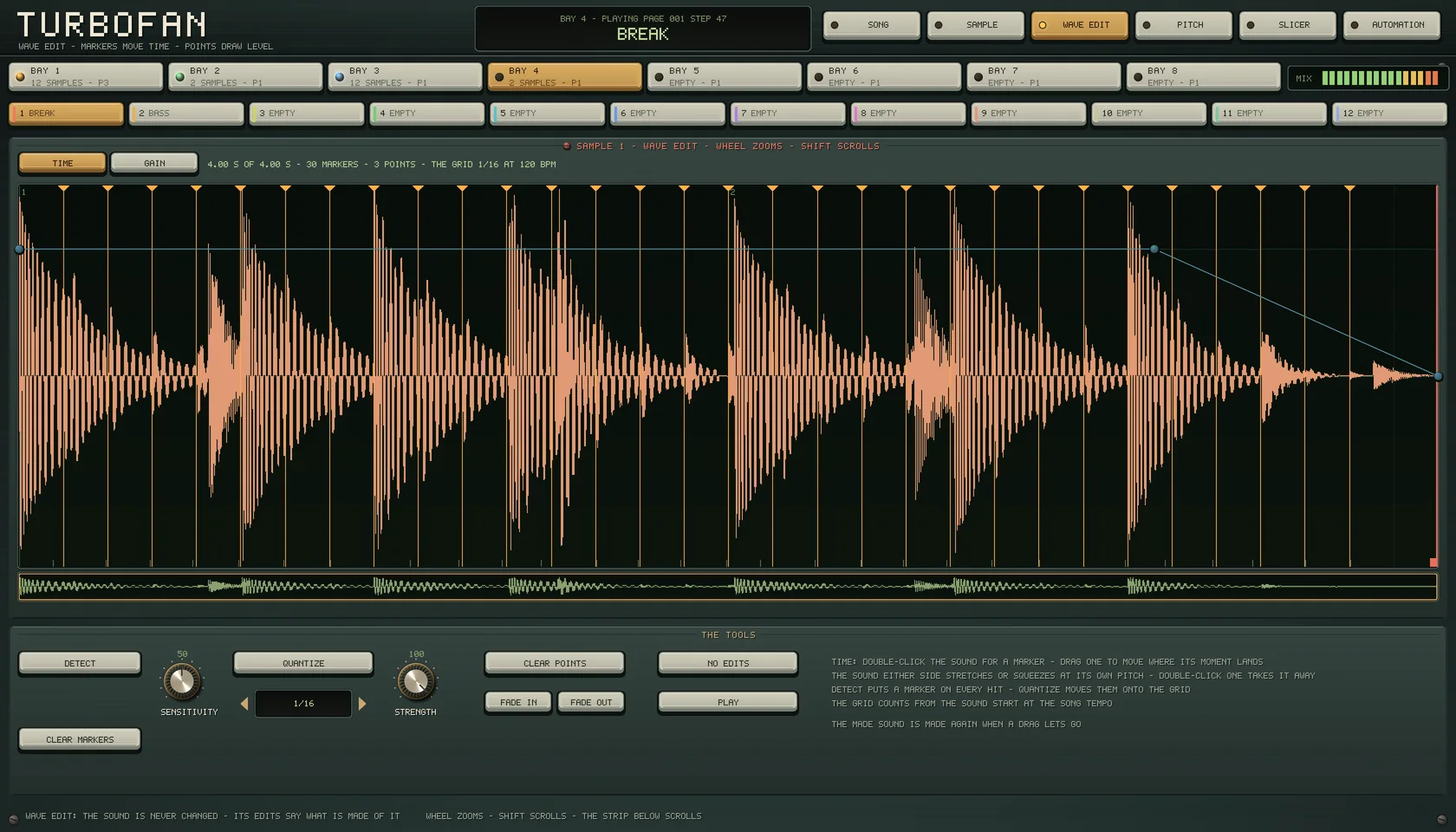Click the BREAK playing-status display
Viewport: 1456px width, 832px height.
click(x=643, y=29)
